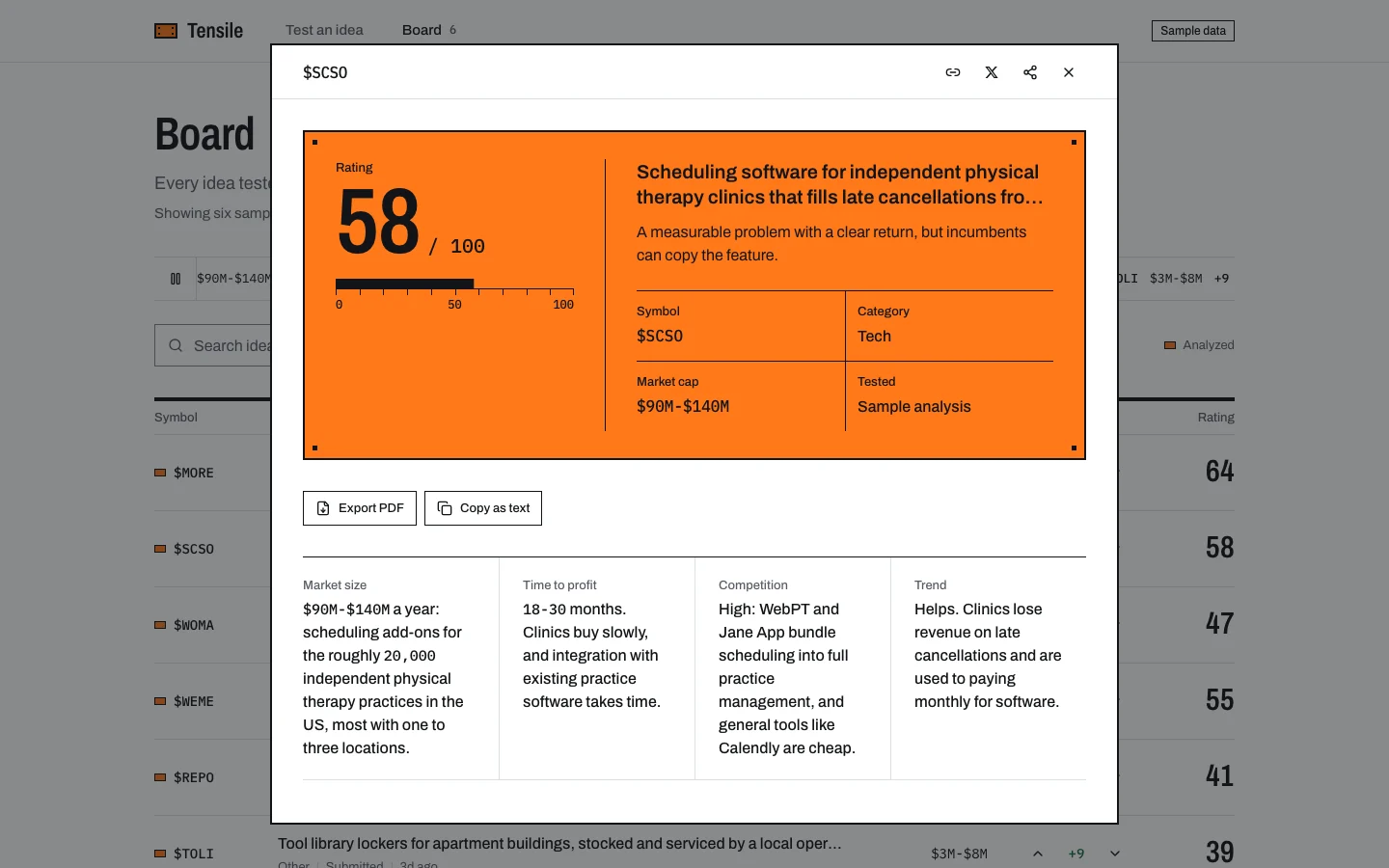
Task: Click the Market size description text
Action: point(384,679)
